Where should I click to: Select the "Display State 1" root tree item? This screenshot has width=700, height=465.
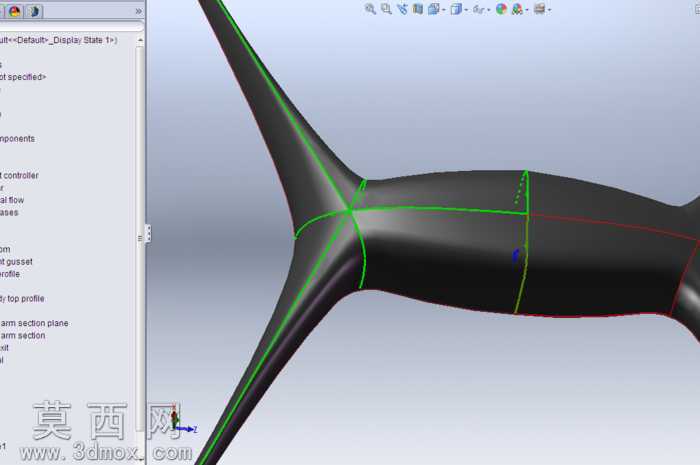[x=58, y=40]
